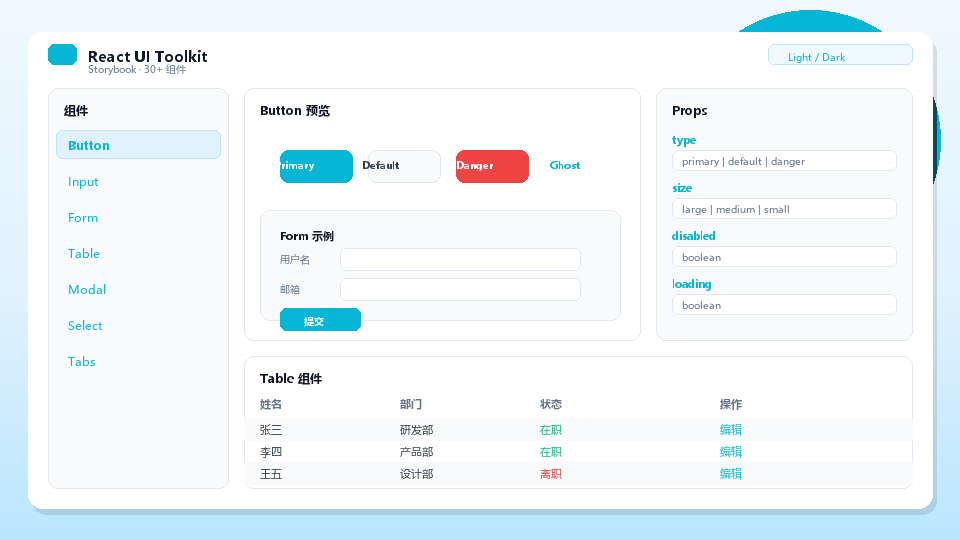Click the size prop field
This screenshot has width=960, height=540.
[784, 209]
